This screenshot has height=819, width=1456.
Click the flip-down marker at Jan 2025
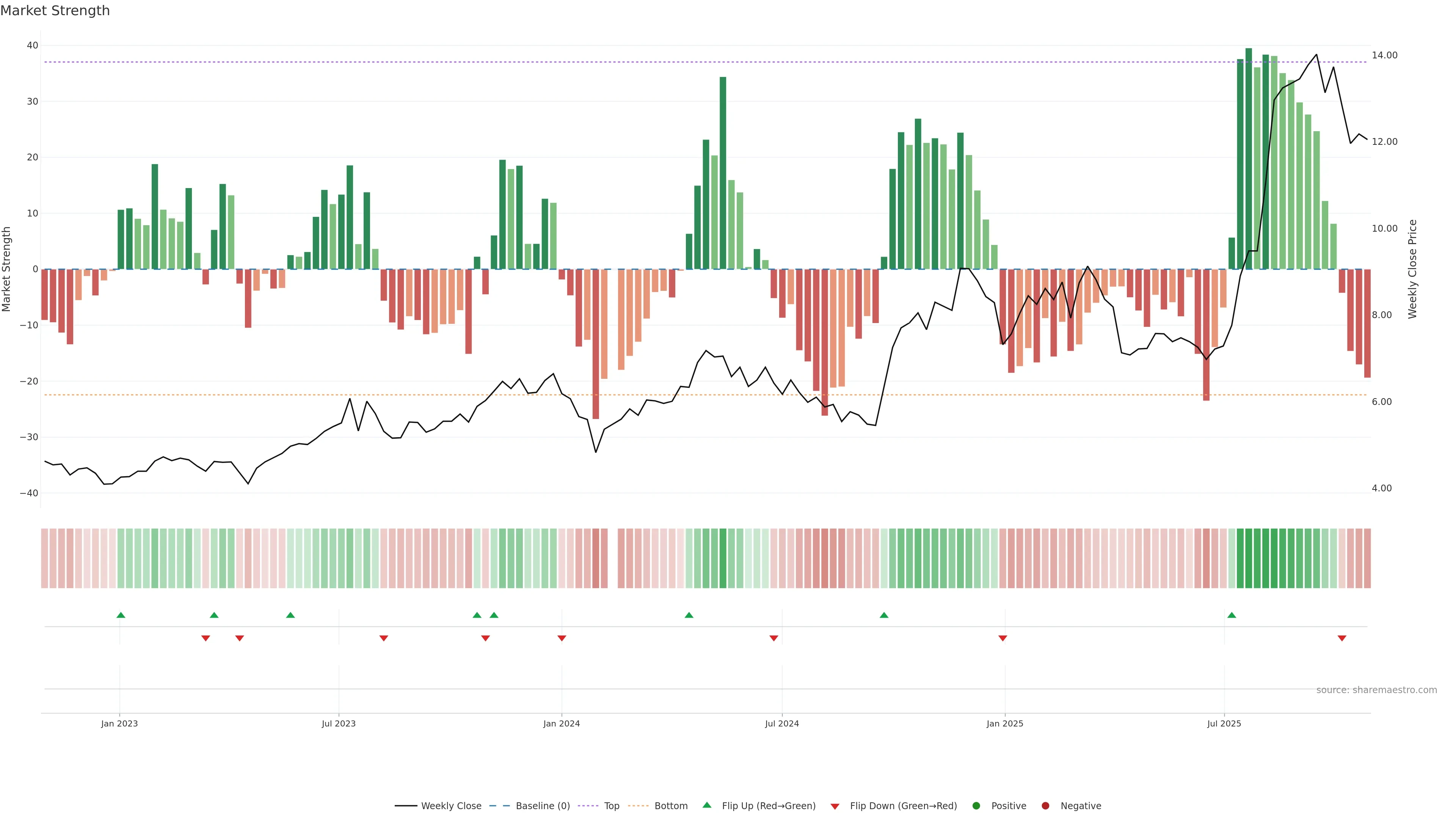[1003, 638]
